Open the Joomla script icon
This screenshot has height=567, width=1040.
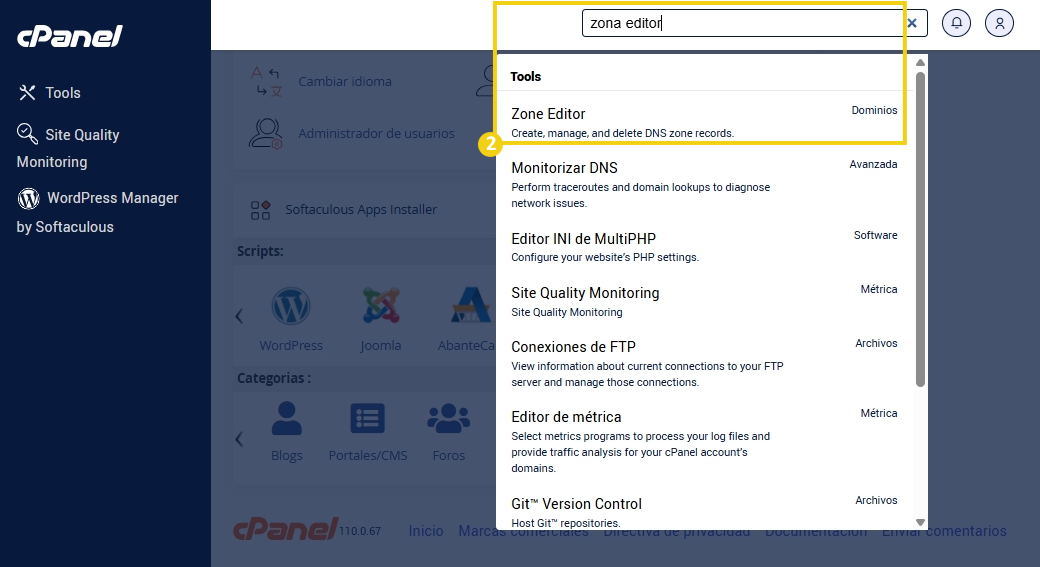pos(381,306)
